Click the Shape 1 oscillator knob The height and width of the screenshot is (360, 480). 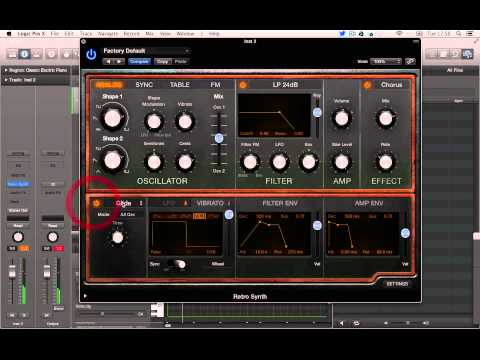click(x=112, y=118)
